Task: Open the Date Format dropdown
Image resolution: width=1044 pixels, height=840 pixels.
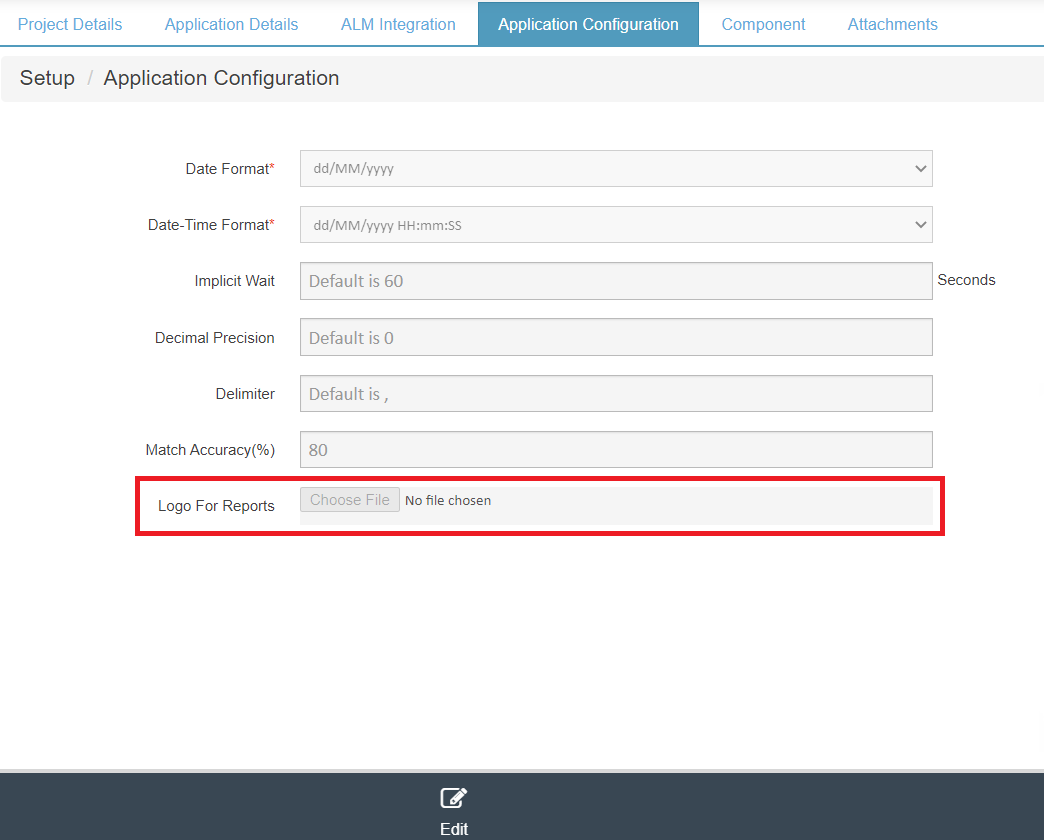Action: (616, 168)
